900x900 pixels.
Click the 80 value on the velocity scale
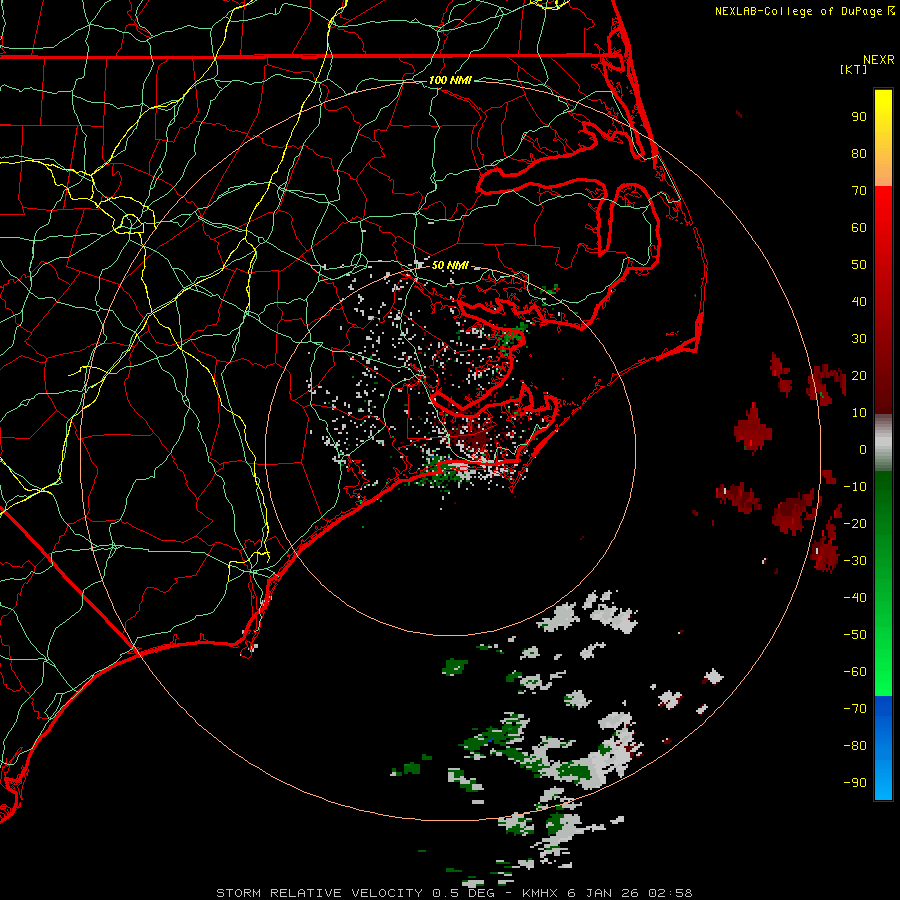click(859, 154)
